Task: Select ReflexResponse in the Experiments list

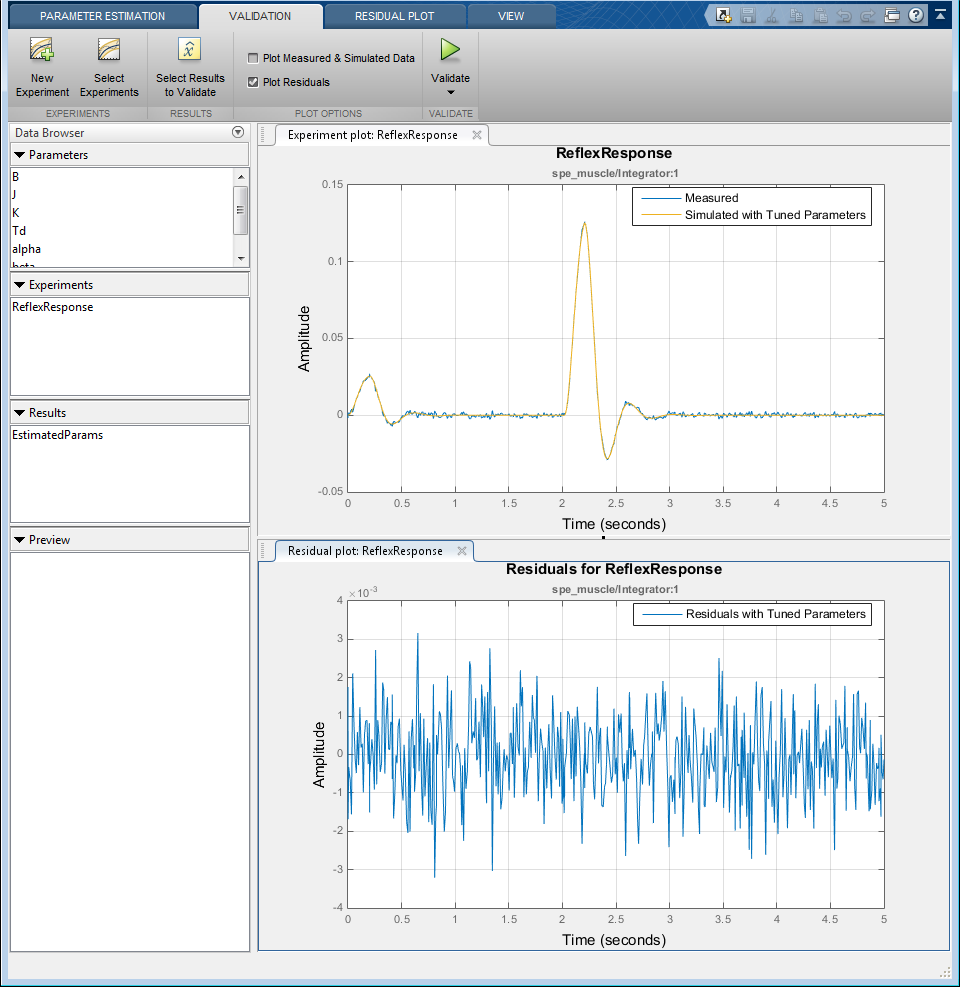Action: click(x=53, y=307)
